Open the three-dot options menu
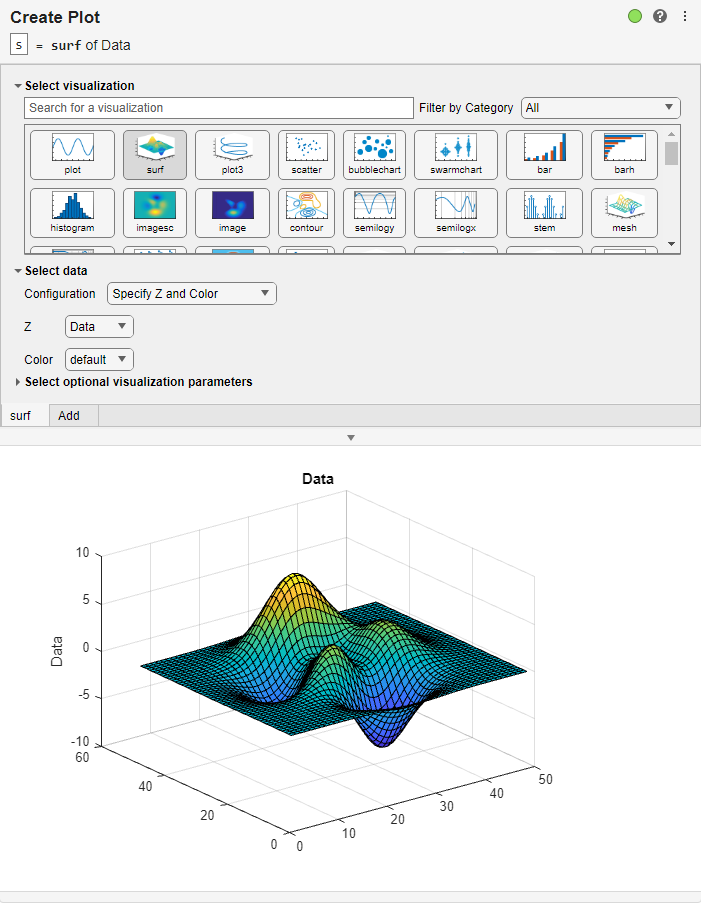This screenshot has height=904, width=701. tap(685, 16)
